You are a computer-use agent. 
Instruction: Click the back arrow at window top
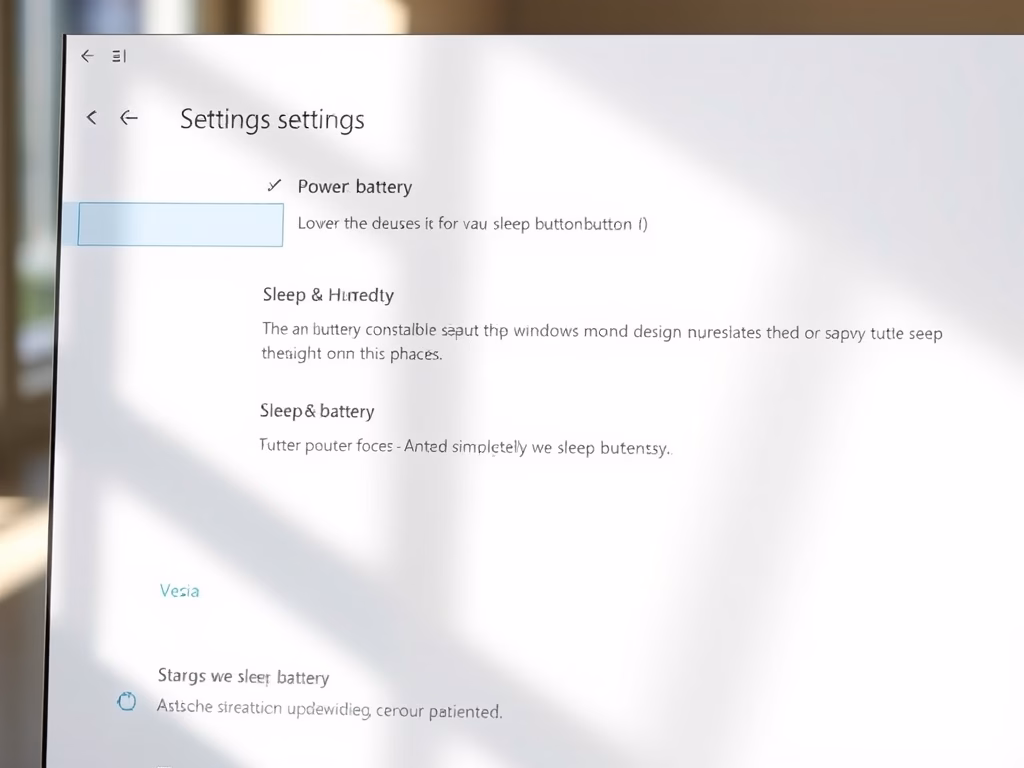coord(88,56)
